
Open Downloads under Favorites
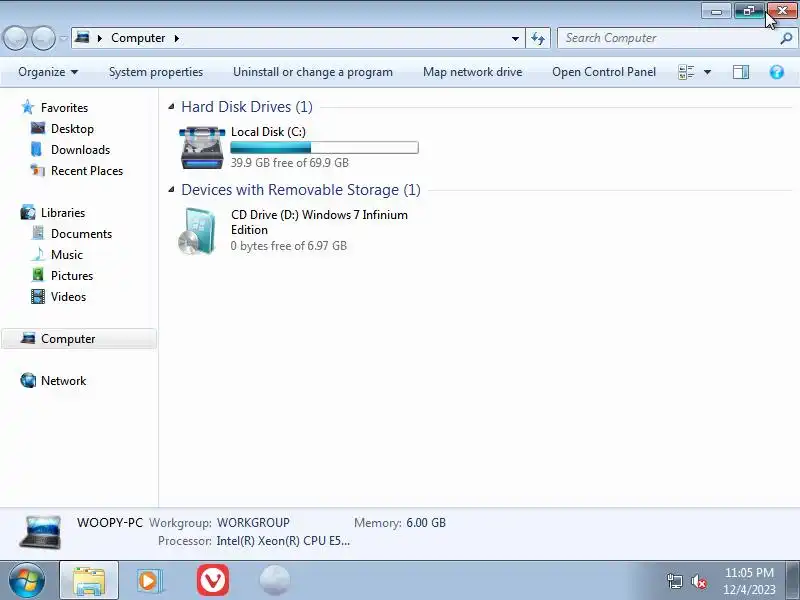[x=80, y=149]
